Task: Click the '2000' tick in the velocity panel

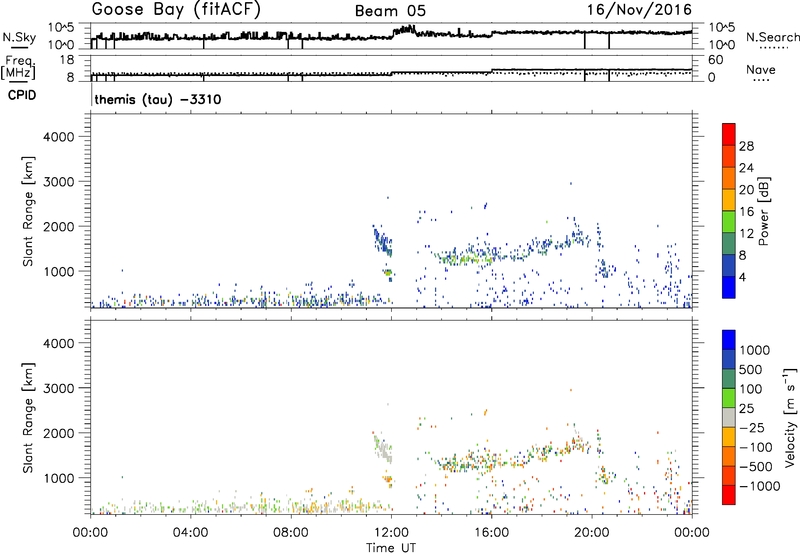Action: tap(59, 433)
